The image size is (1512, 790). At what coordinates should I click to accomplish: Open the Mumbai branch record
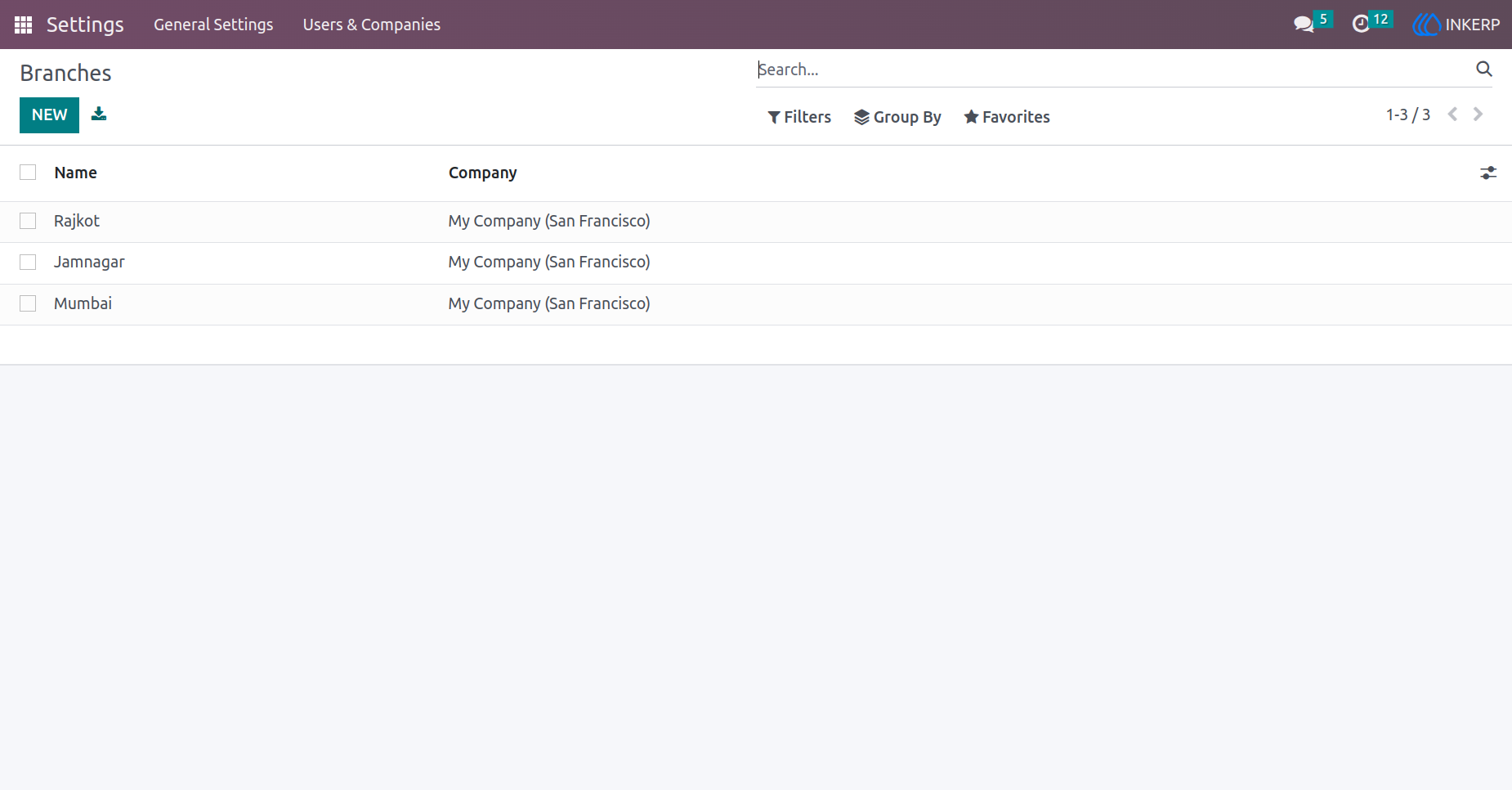click(83, 303)
